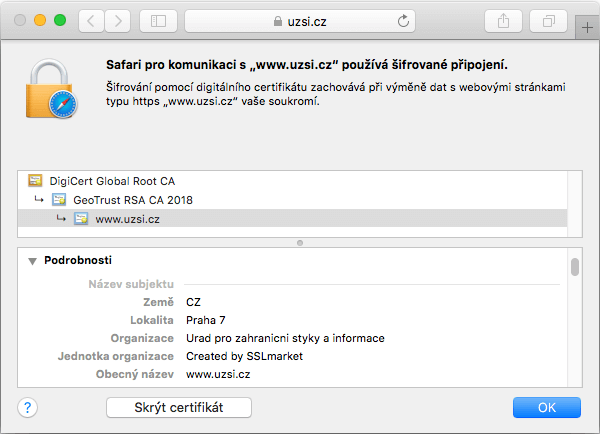
Task: Click the Země field label
Action: tap(158, 302)
